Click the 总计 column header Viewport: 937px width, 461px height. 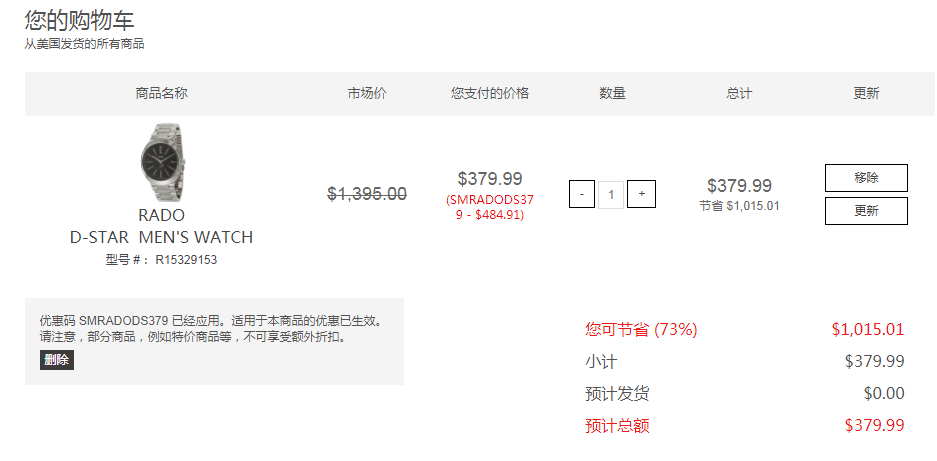click(x=739, y=93)
